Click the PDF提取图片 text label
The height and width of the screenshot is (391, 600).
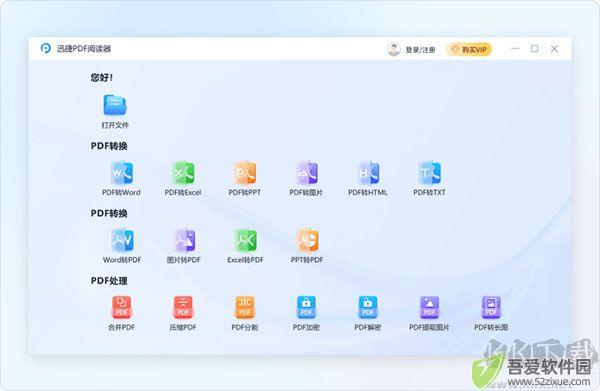coord(429,327)
